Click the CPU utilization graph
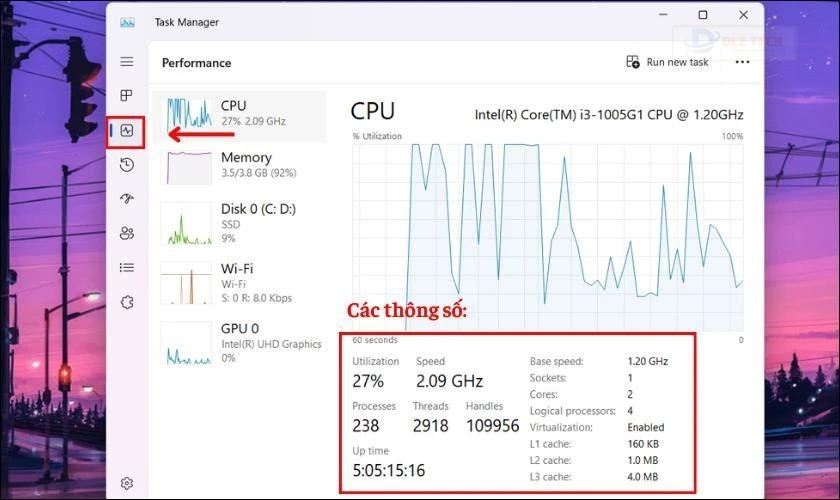This screenshot has width=840, height=500. 548,237
